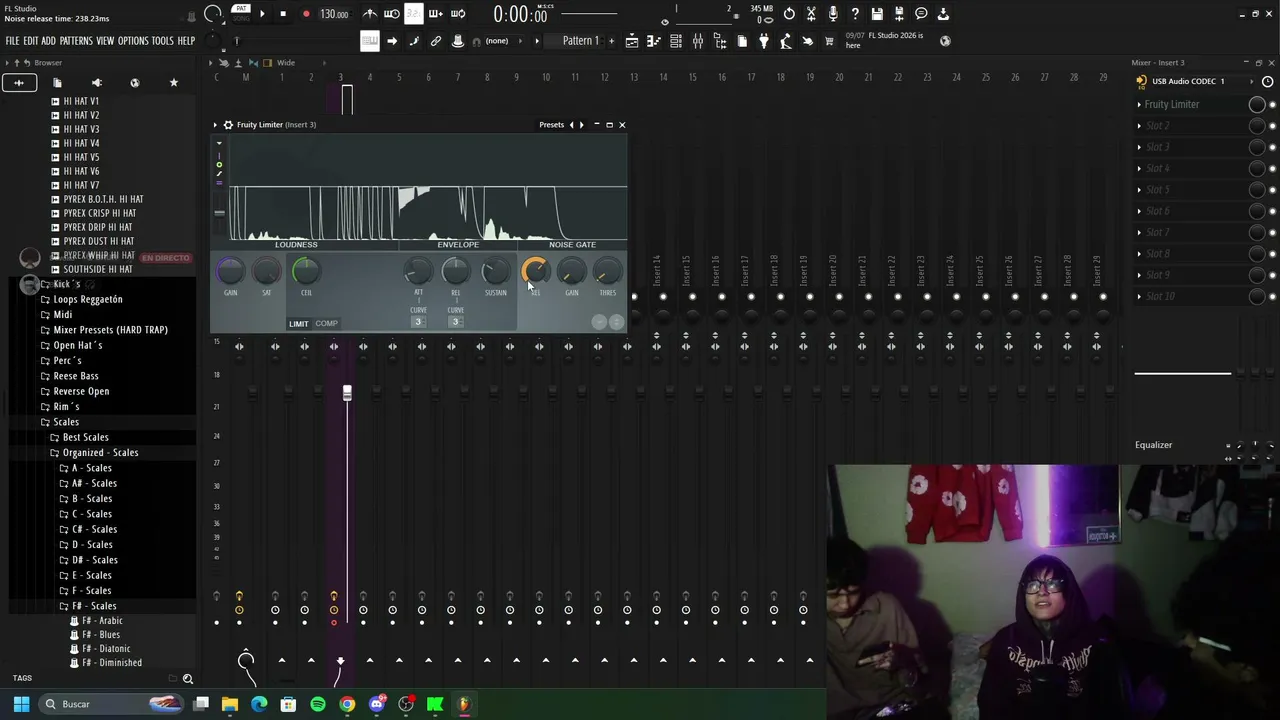Open the Fruity Limiter display options arrow
This screenshot has width=1280, height=720.
coord(219,143)
